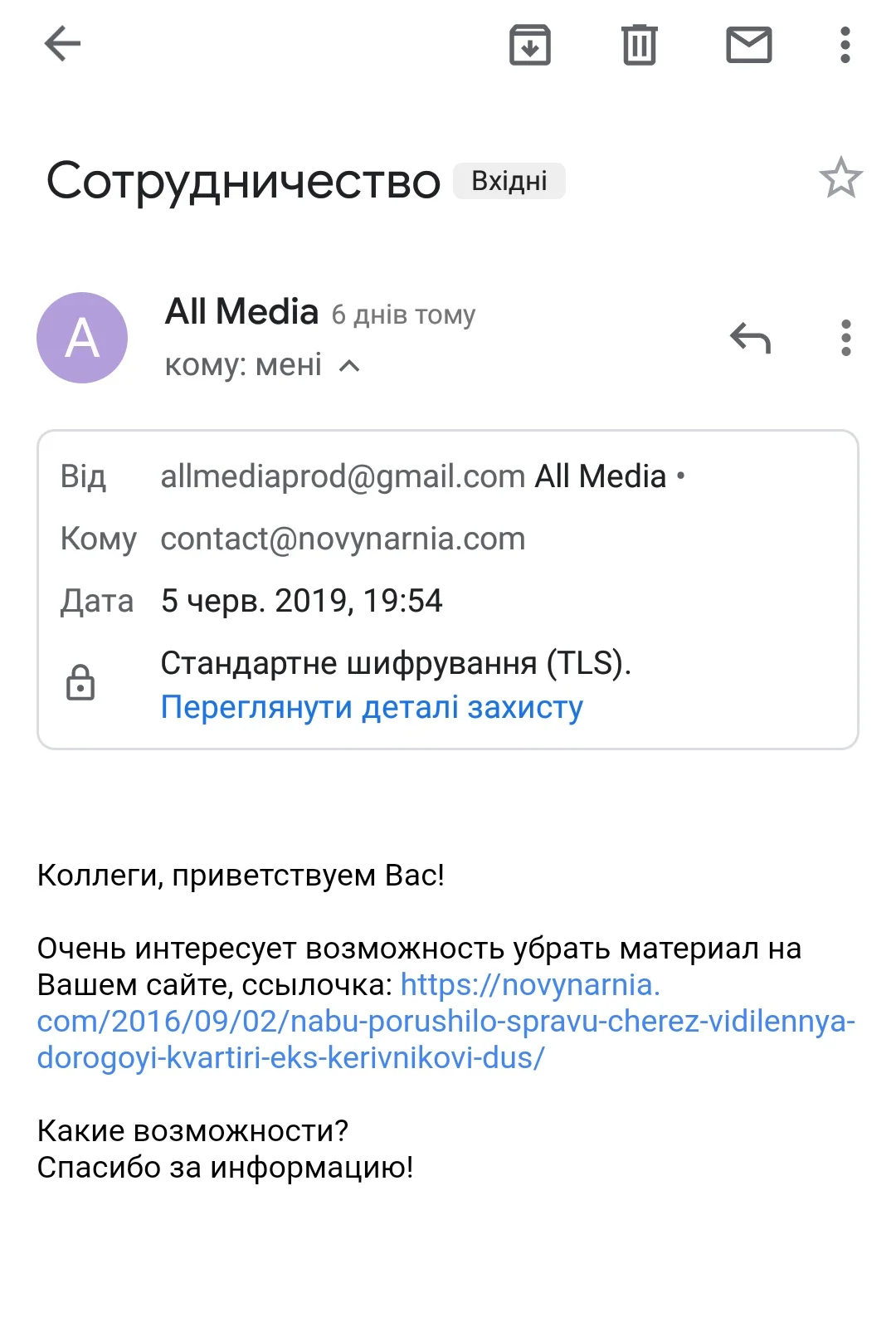The height and width of the screenshot is (1337, 896).
Task: Tap the кому: мені recipient summary
Action: coord(243,365)
